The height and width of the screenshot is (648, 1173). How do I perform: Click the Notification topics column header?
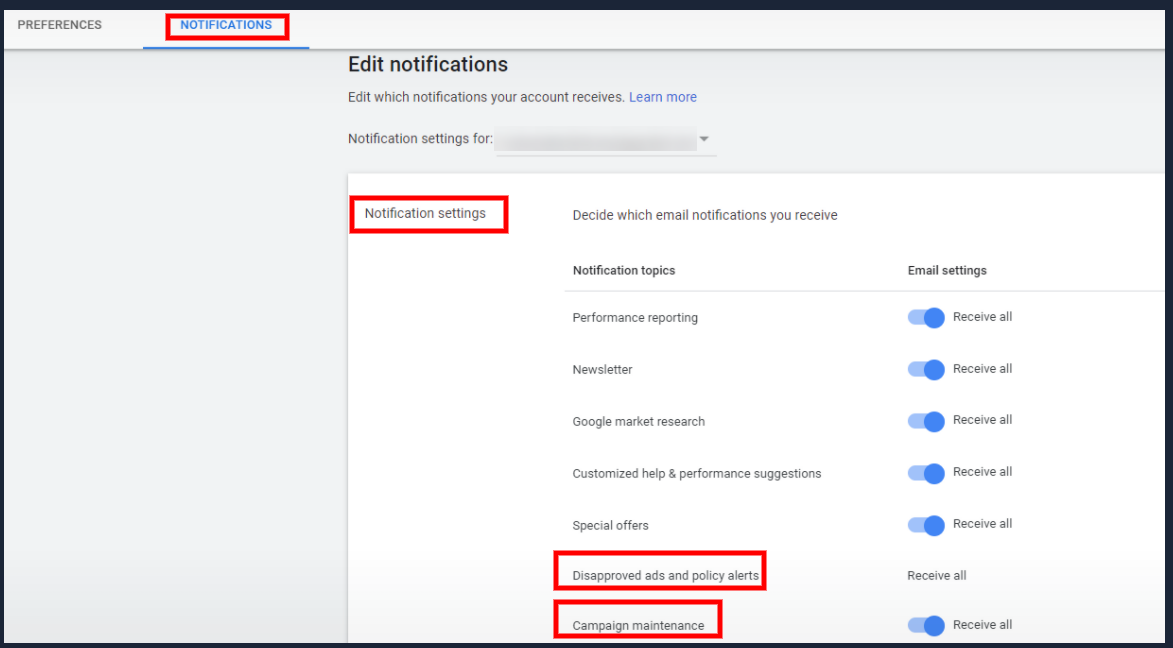(x=623, y=270)
